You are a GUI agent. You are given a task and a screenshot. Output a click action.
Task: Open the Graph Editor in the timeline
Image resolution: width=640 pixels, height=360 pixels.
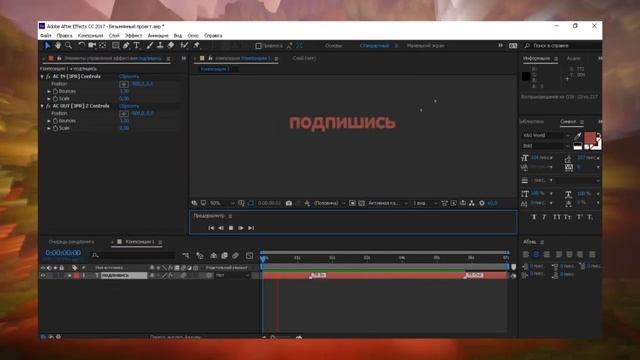pyautogui.click(x=249, y=256)
